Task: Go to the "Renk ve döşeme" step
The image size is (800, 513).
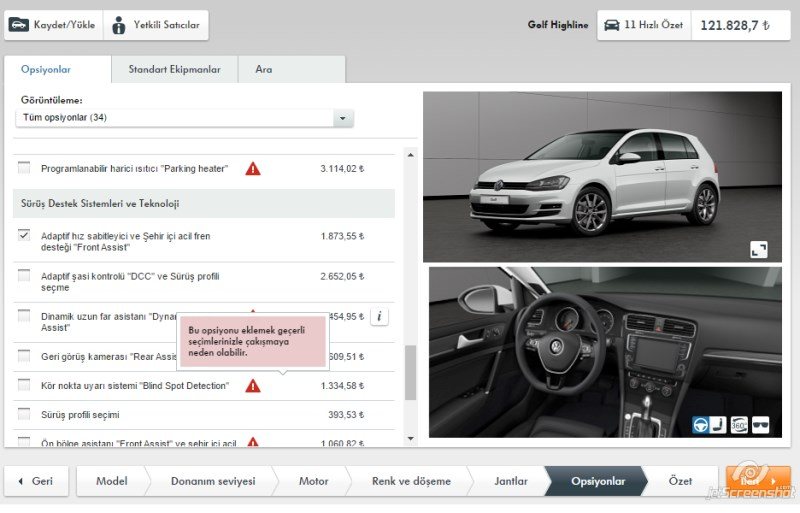Action: pos(411,481)
